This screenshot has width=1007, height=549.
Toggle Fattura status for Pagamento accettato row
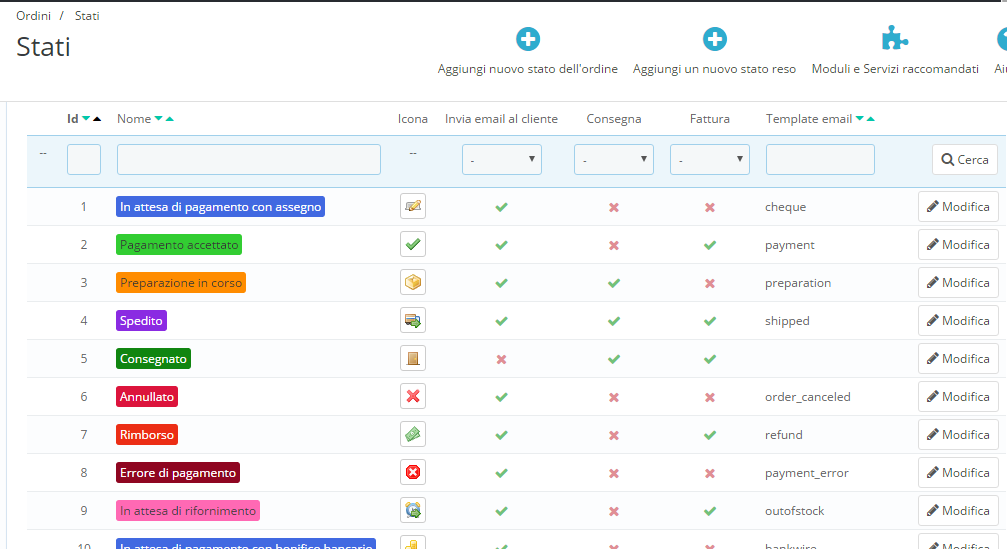point(710,245)
